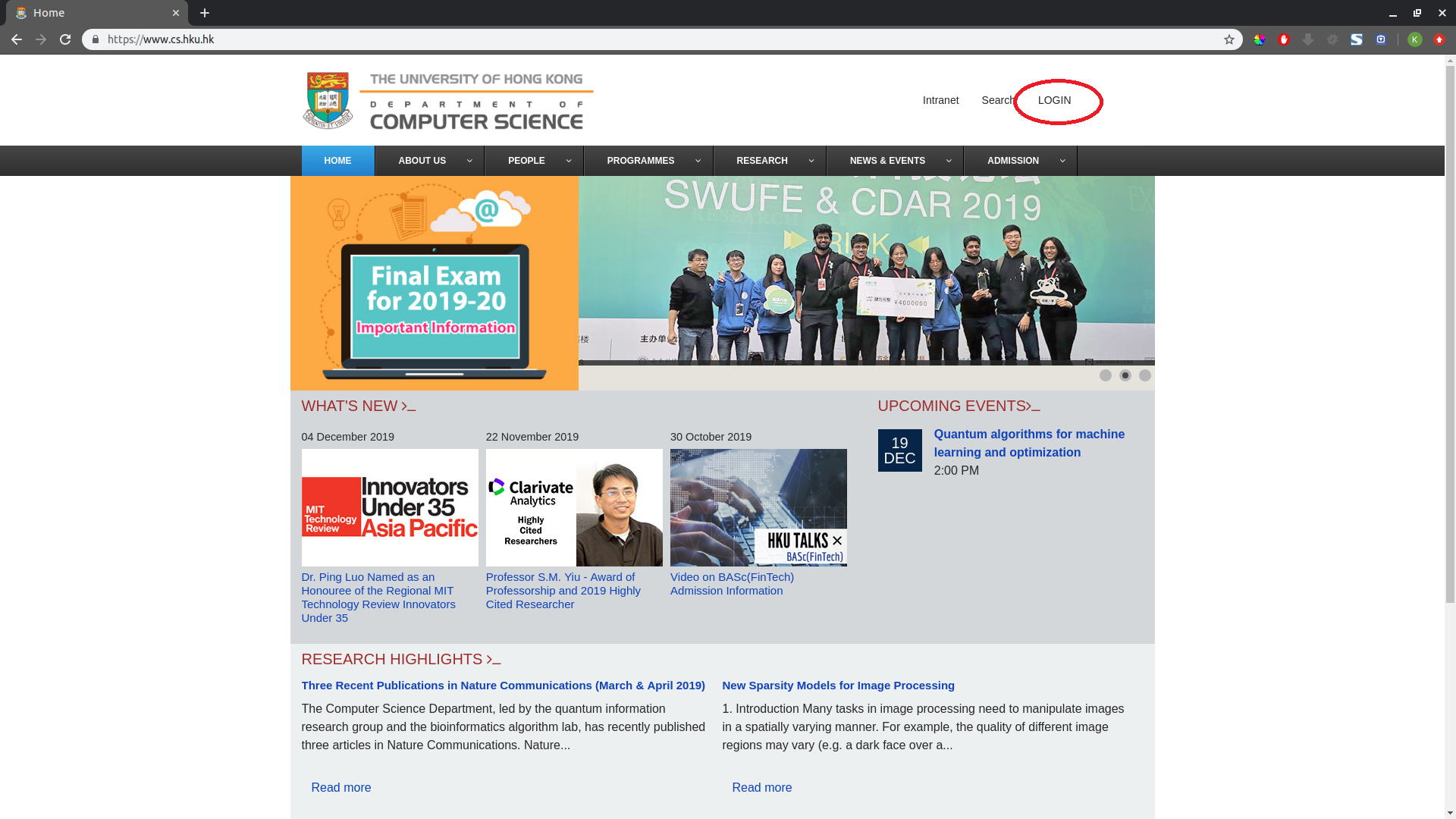Open the NEWS & EVENTS menu

(x=887, y=161)
